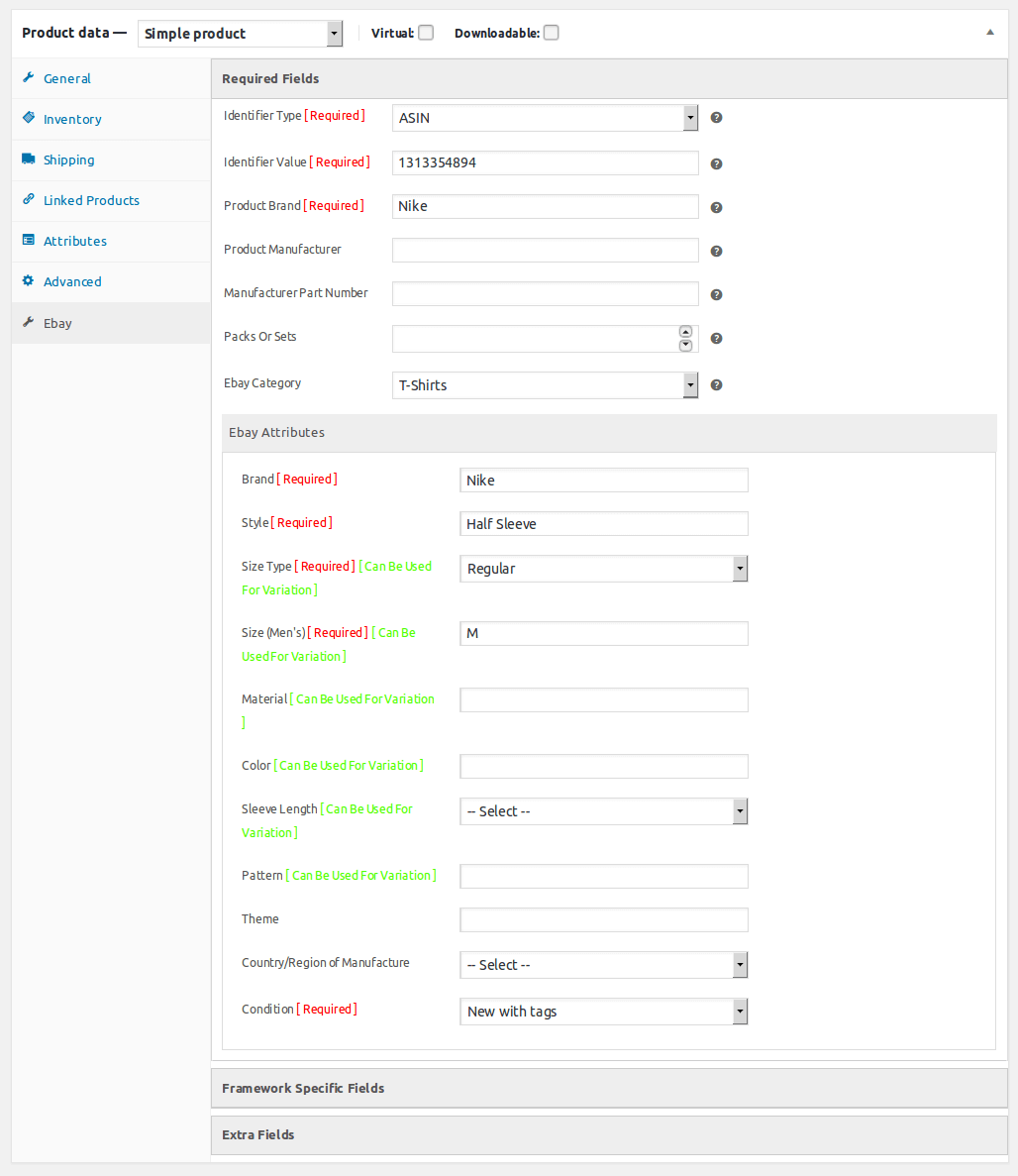Click the Product Manufacturer text field
The width and height of the screenshot is (1018, 1176).
(545, 251)
